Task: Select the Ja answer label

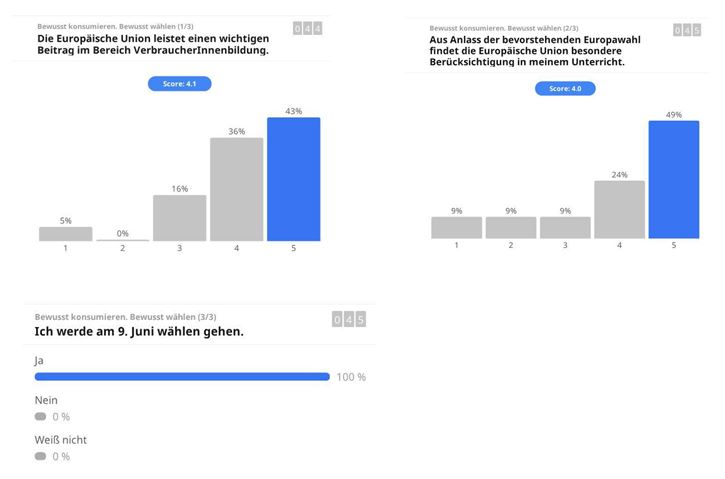Action: [x=39, y=359]
